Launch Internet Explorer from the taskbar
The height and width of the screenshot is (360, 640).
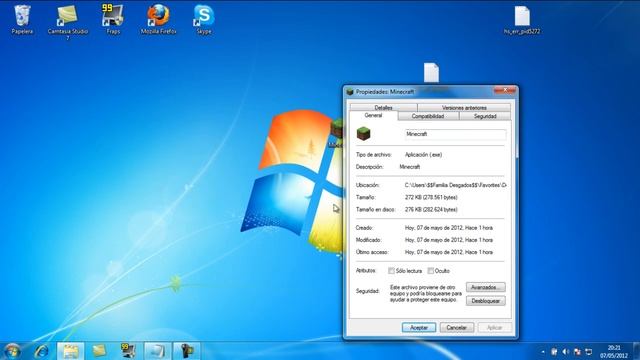[x=41, y=351]
